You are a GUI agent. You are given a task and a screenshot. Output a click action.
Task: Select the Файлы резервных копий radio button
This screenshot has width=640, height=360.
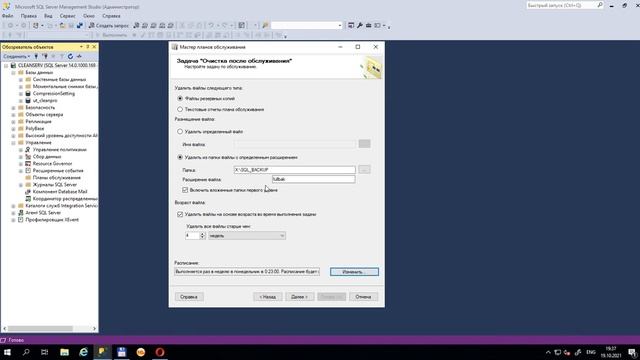180,98
